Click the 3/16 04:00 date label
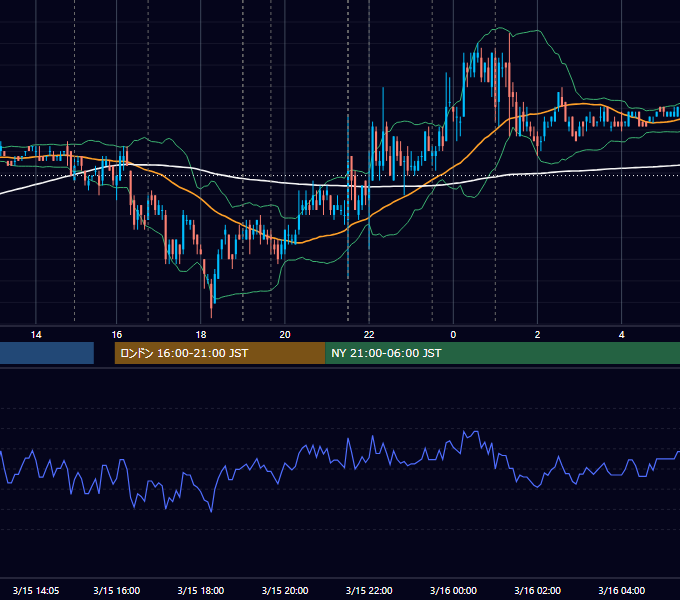This screenshot has height=600, width=680. click(x=621, y=590)
